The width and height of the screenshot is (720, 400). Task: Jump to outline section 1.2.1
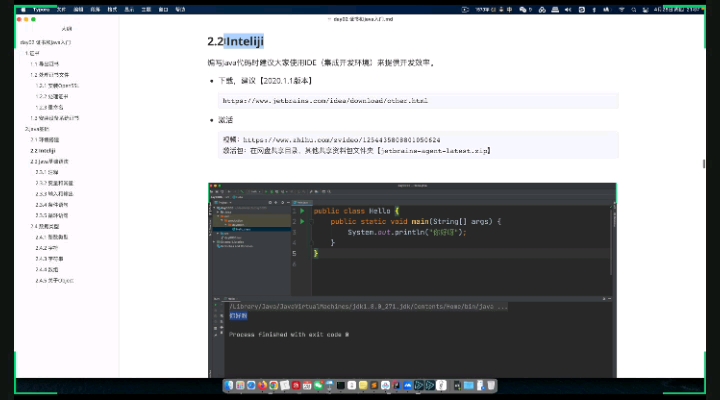coord(57,85)
